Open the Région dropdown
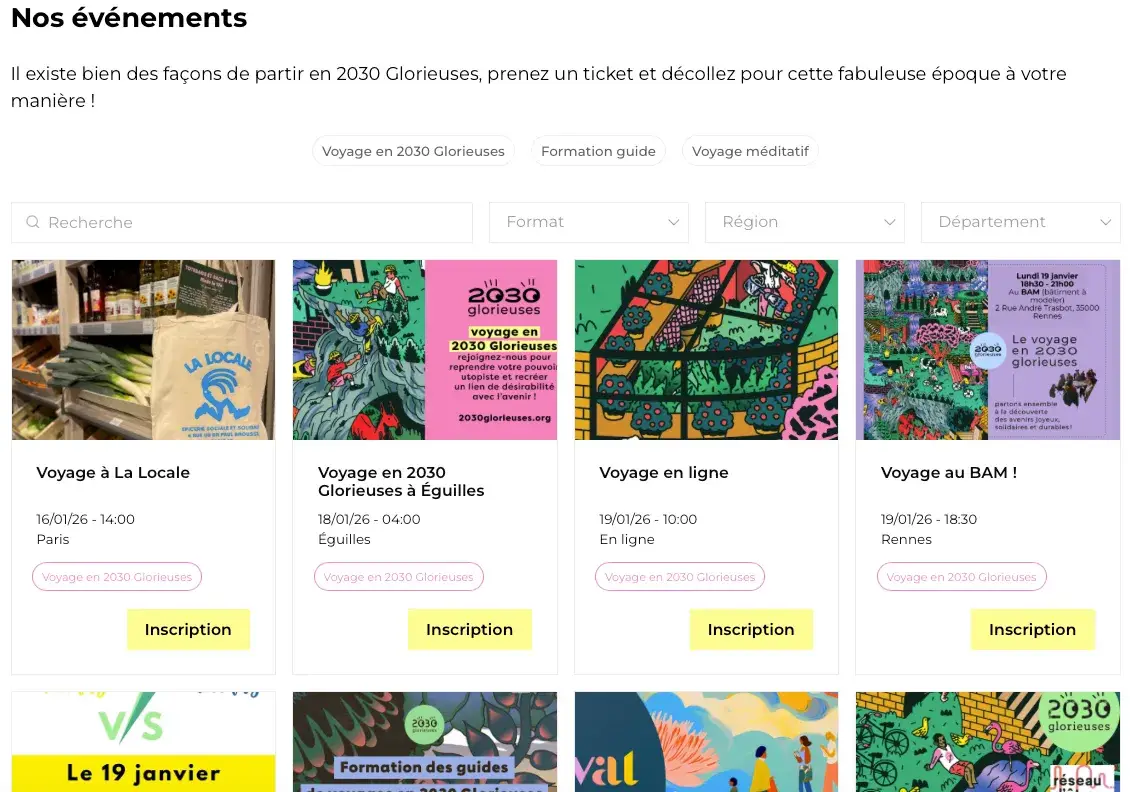This screenshot has height=792, width=1130. [804, 222]
